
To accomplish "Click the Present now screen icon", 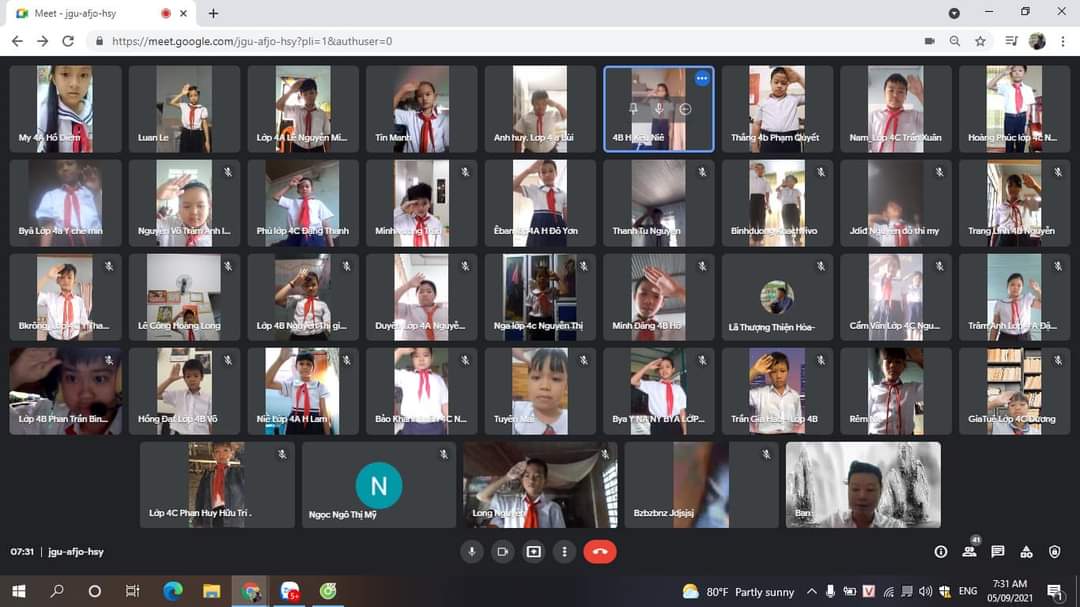I will (x=534, y=551).
